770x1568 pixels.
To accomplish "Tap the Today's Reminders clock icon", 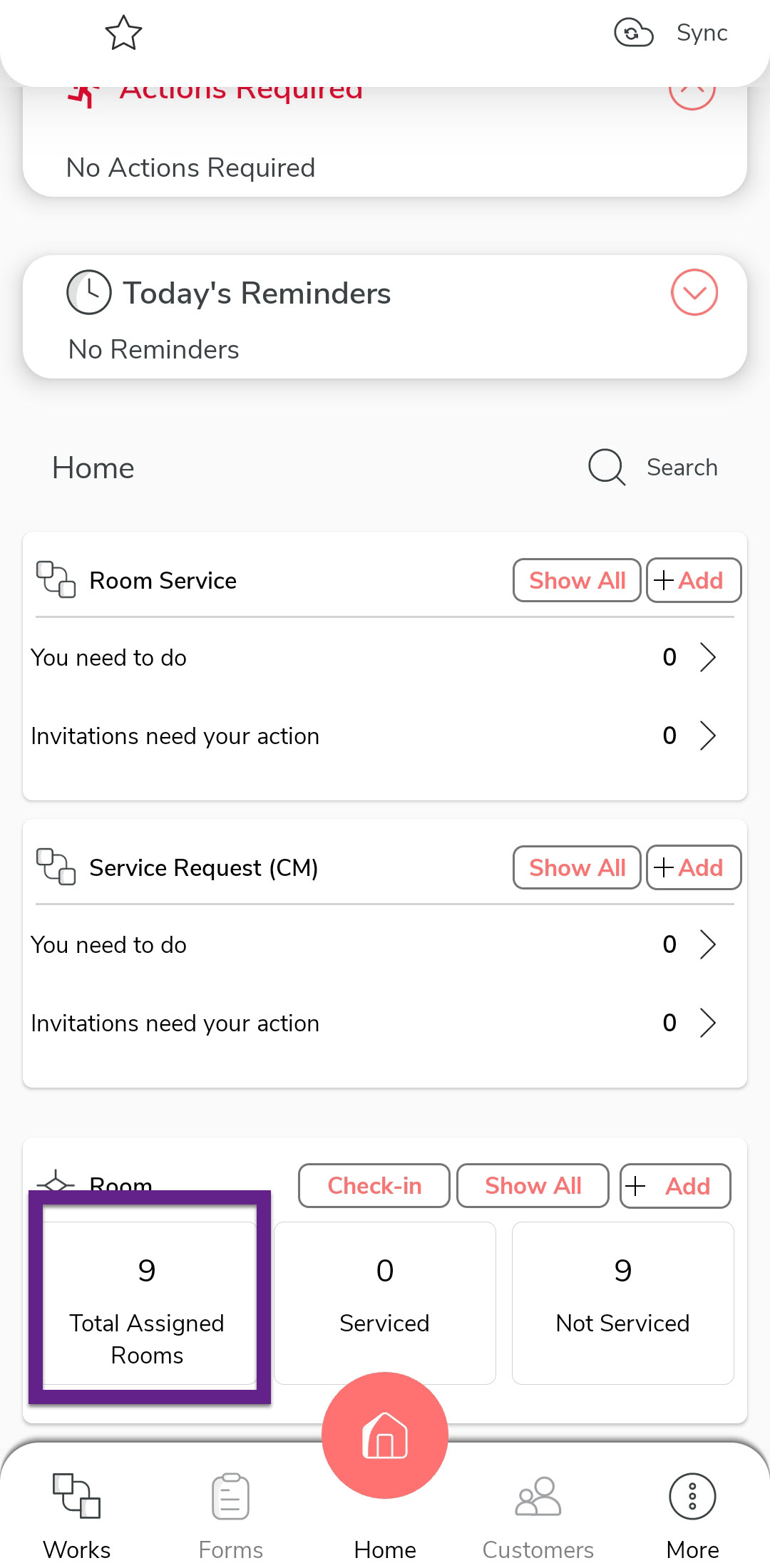I will 88,292.
